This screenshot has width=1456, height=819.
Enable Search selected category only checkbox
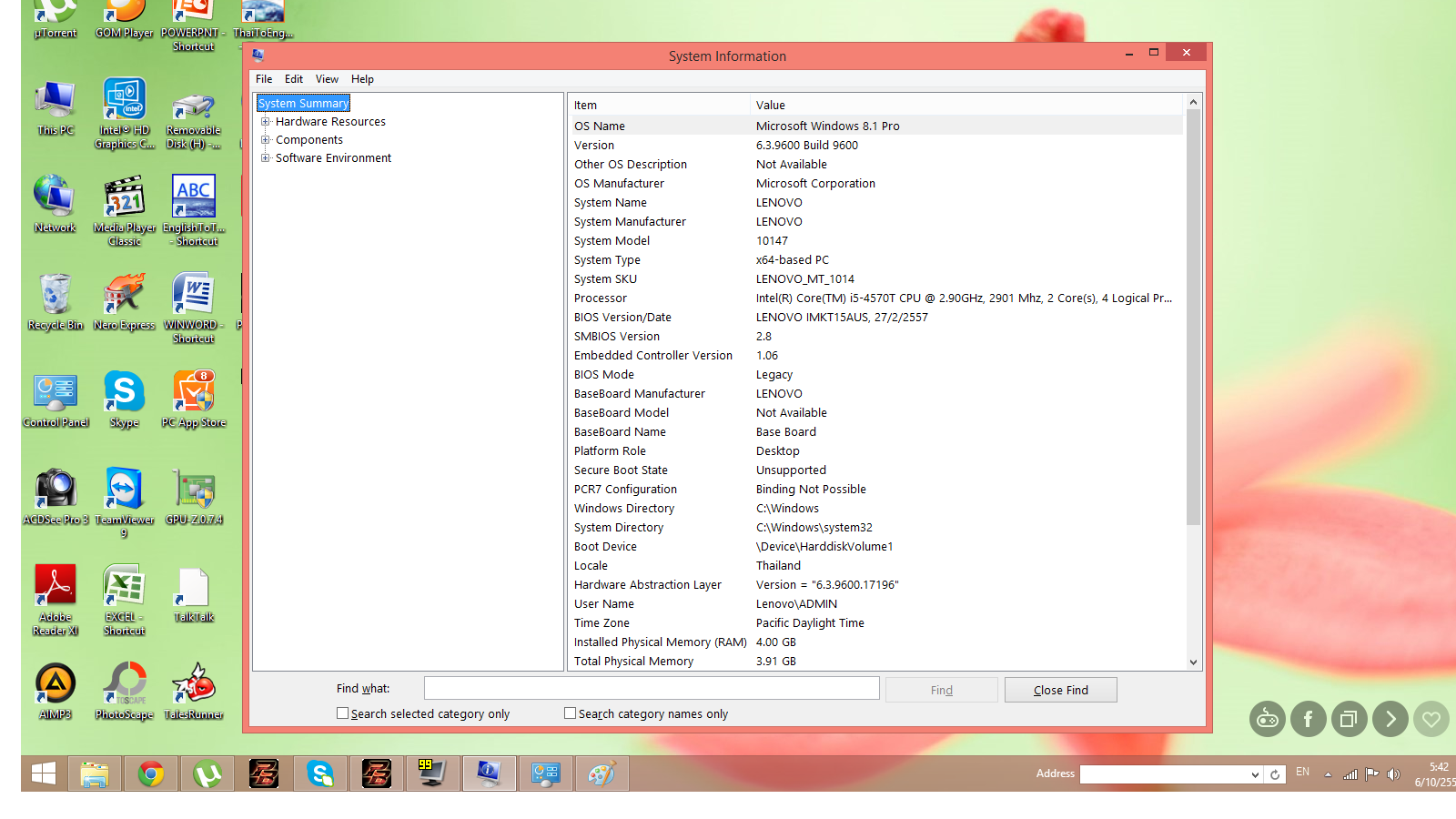pos(343,713)
